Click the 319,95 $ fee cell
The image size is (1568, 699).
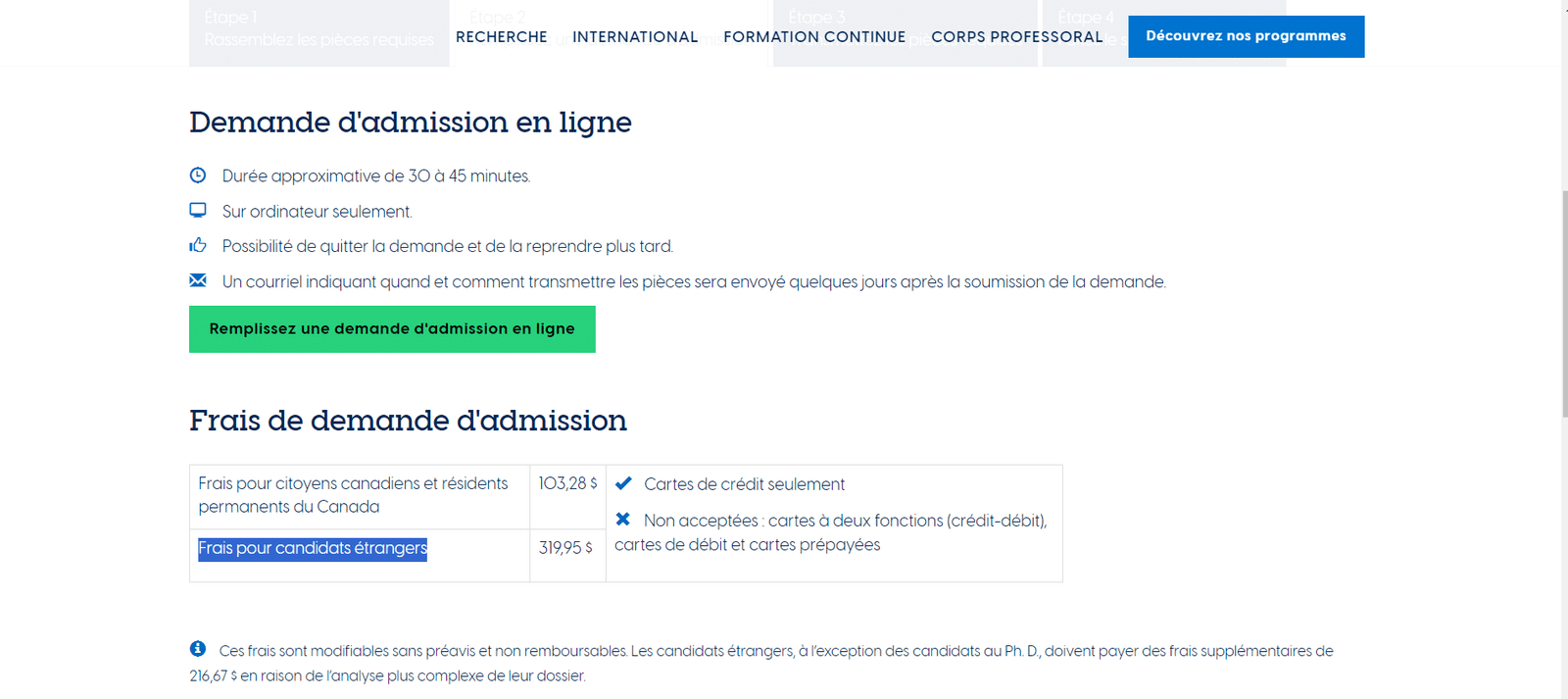[565, 548]
